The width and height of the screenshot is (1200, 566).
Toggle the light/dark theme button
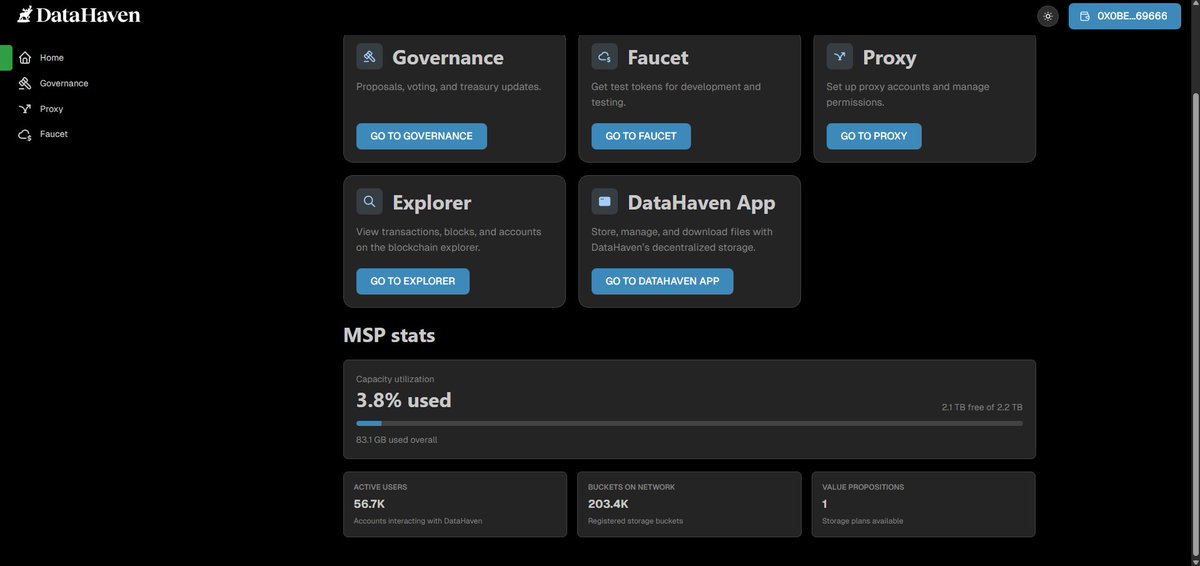click(1048, 16)
